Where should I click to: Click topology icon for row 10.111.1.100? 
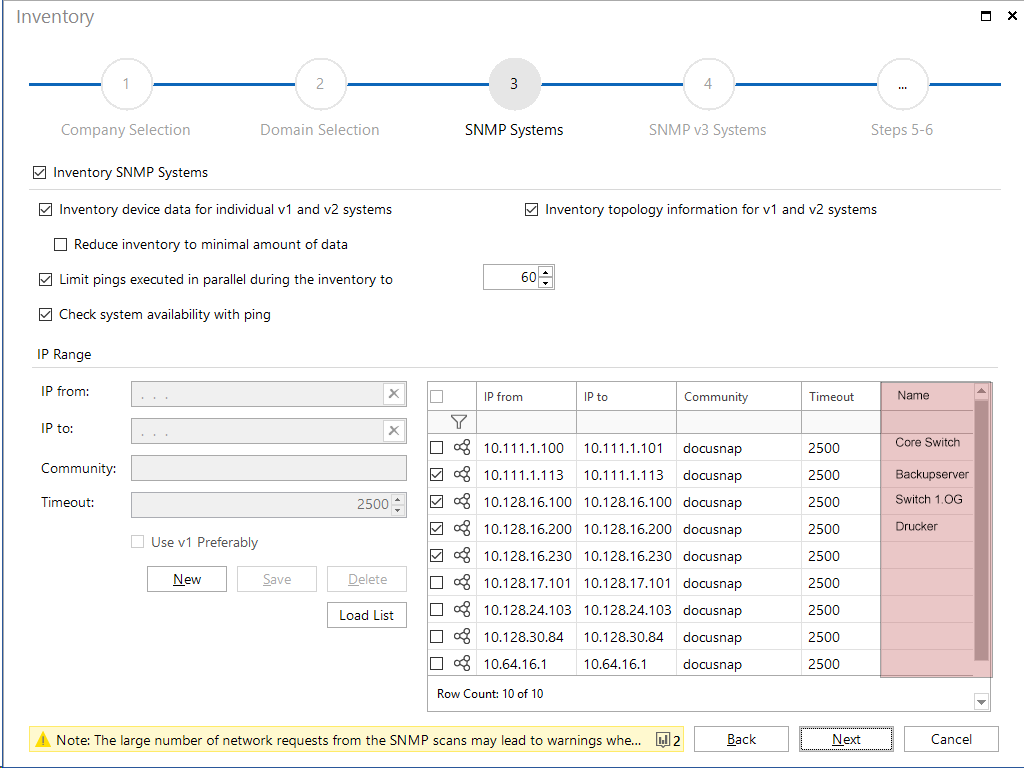click(x=462, y=448)
